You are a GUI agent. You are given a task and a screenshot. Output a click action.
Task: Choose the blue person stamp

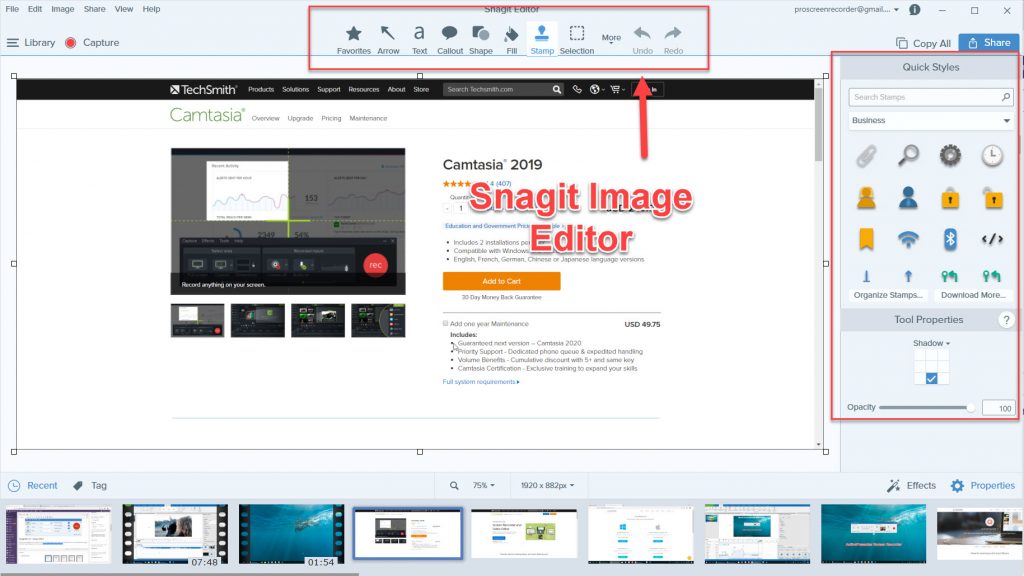click(x=908, y=197)
